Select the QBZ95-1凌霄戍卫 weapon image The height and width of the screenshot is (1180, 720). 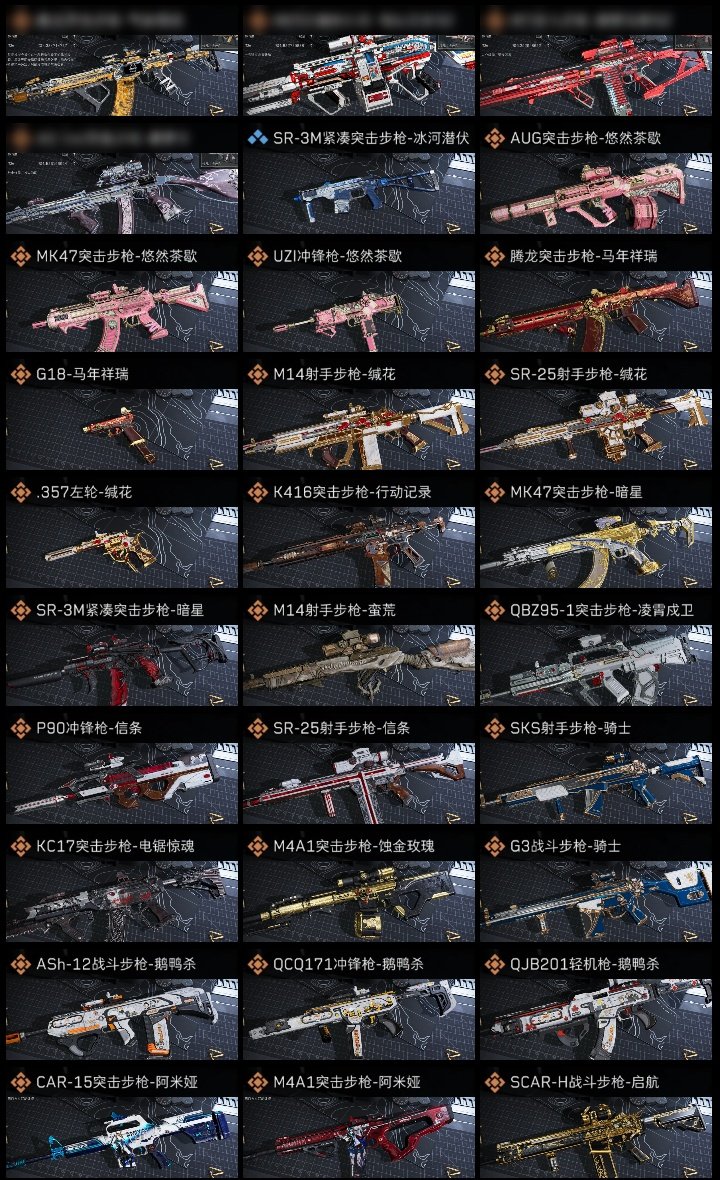(596, 665)
